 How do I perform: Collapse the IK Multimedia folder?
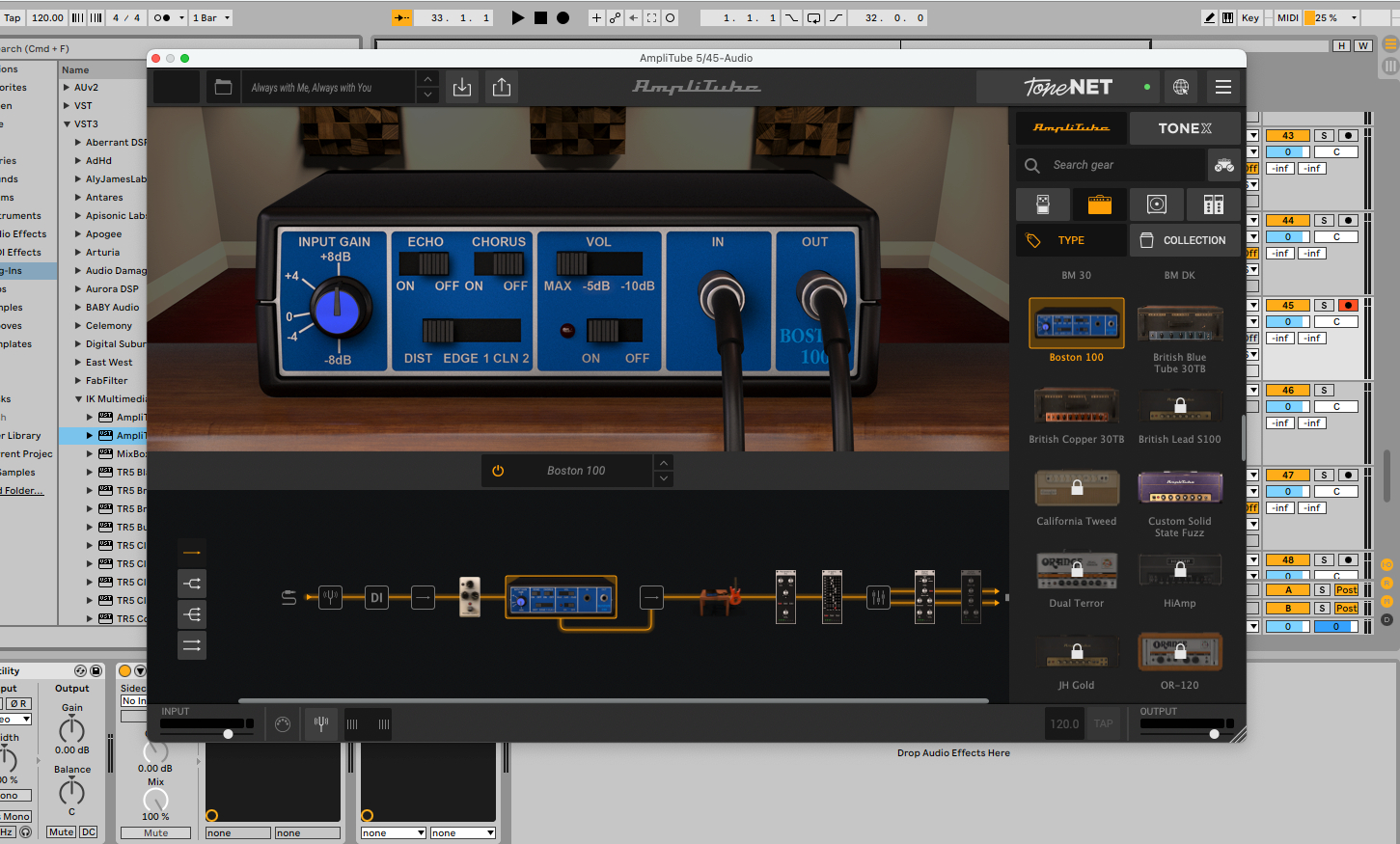click(x=78, y=398)
